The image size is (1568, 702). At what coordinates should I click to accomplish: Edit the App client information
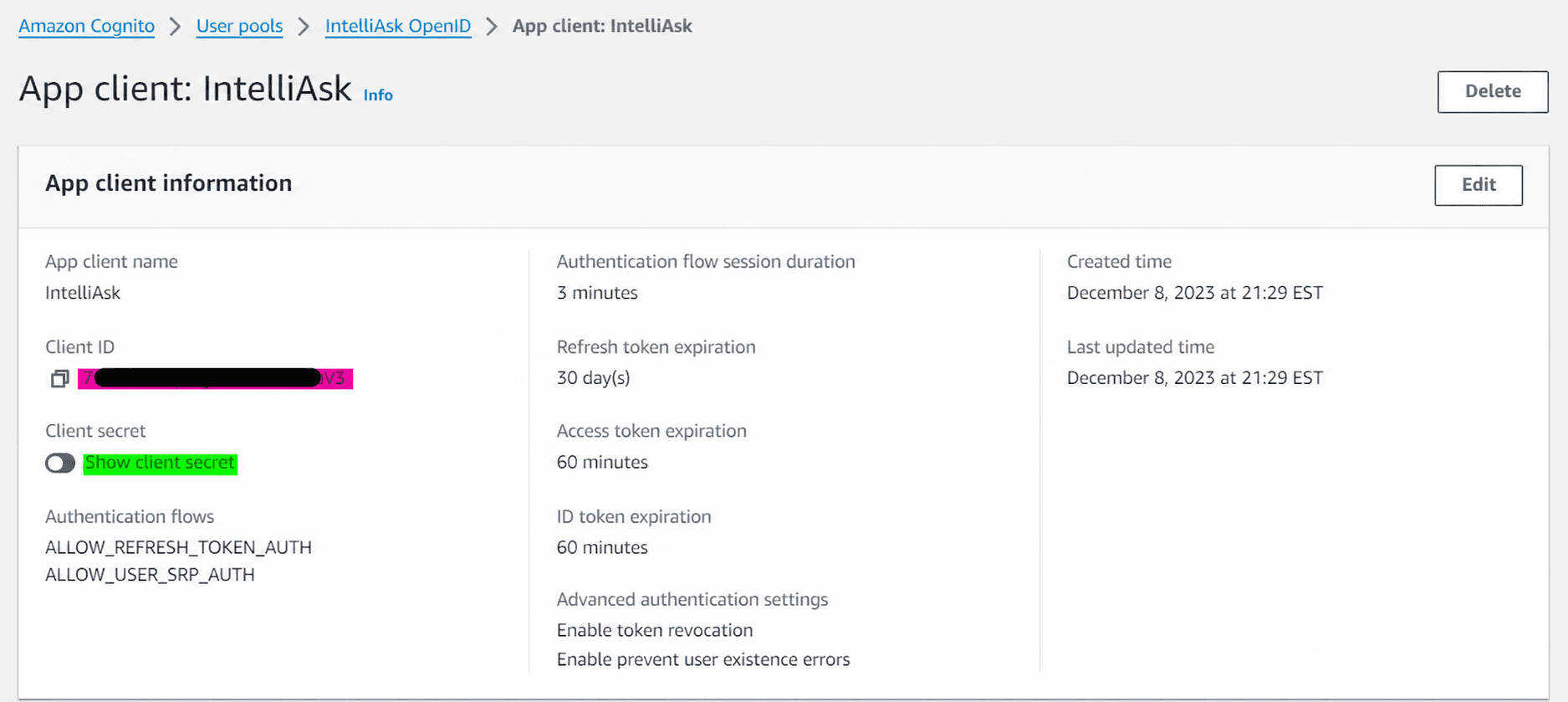point(1479,185)
